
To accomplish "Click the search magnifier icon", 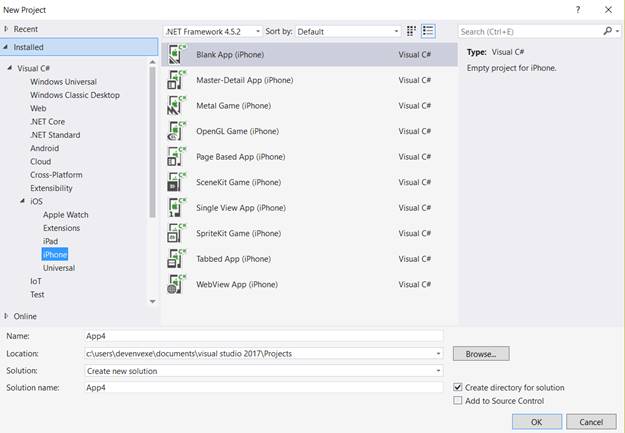I will [x=608, y=31].
